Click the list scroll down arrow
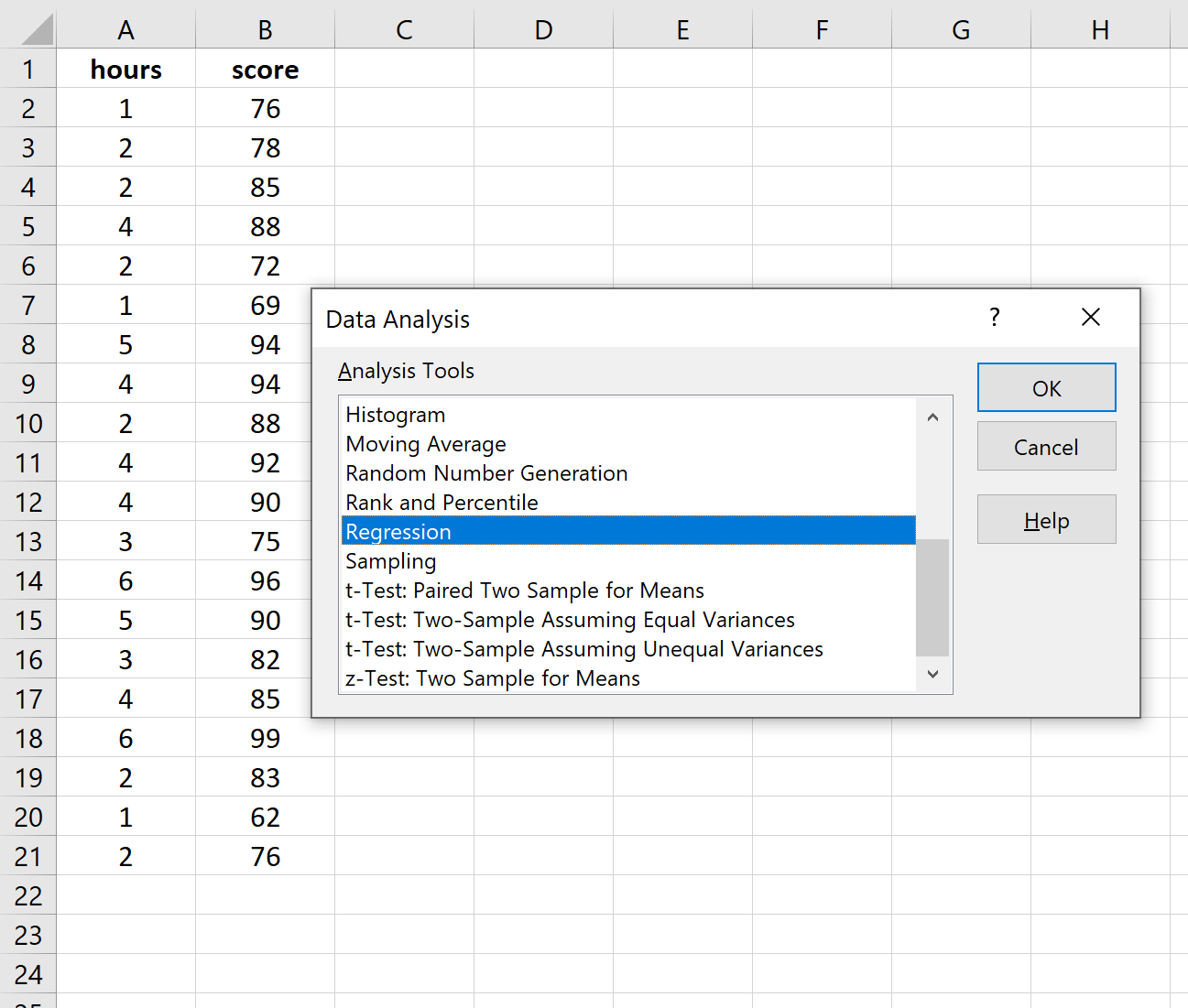This screenshot has height=1008, width=1188. pos(932,674)
